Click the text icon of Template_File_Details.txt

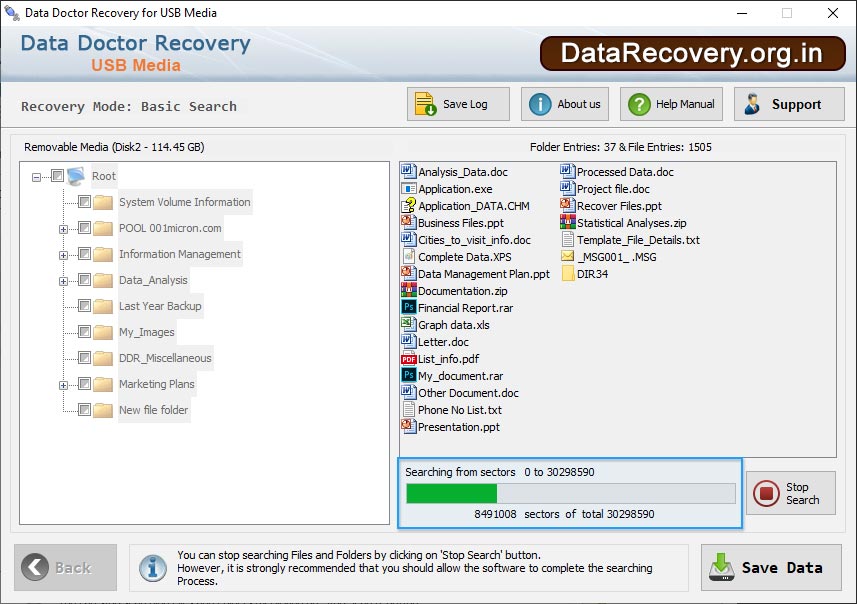(x=567, y=239)
